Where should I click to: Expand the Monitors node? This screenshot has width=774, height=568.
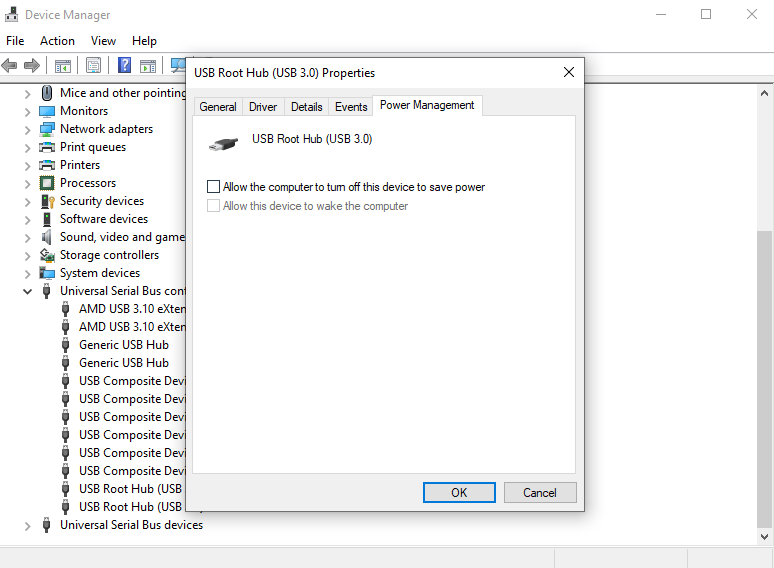pyautogui.click(x=28, y=112)
